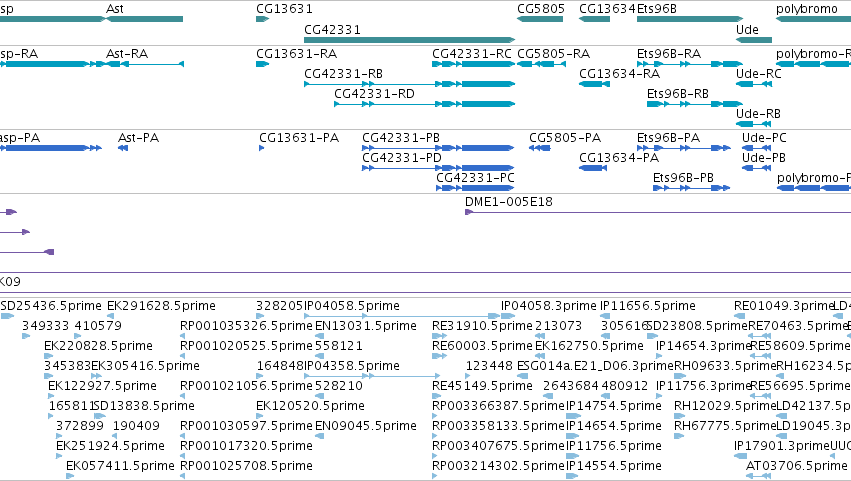Click protein CG42331-PC
Viewport: 851px width, 481px height.
coord(475,178)
